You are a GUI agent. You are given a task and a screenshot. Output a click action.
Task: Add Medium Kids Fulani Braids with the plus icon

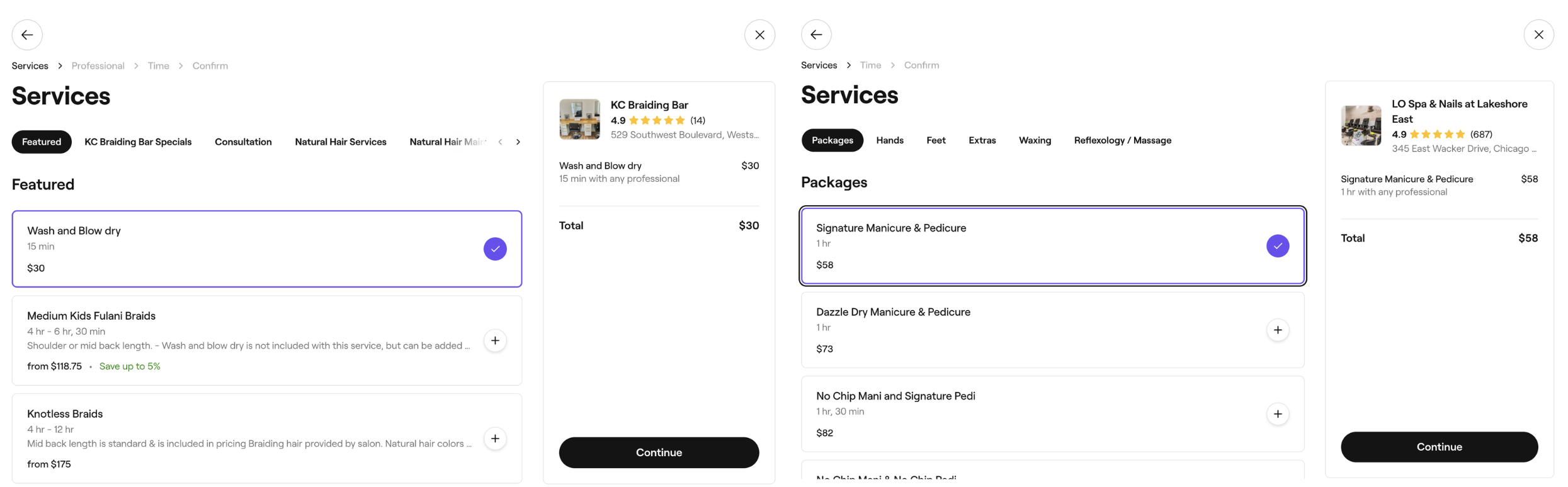click(x=495, y=340)
